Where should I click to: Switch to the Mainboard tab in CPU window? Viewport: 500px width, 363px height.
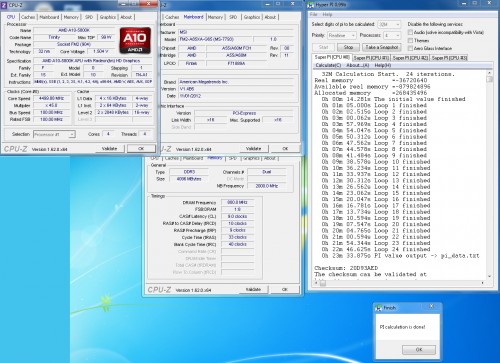[49, 17]
